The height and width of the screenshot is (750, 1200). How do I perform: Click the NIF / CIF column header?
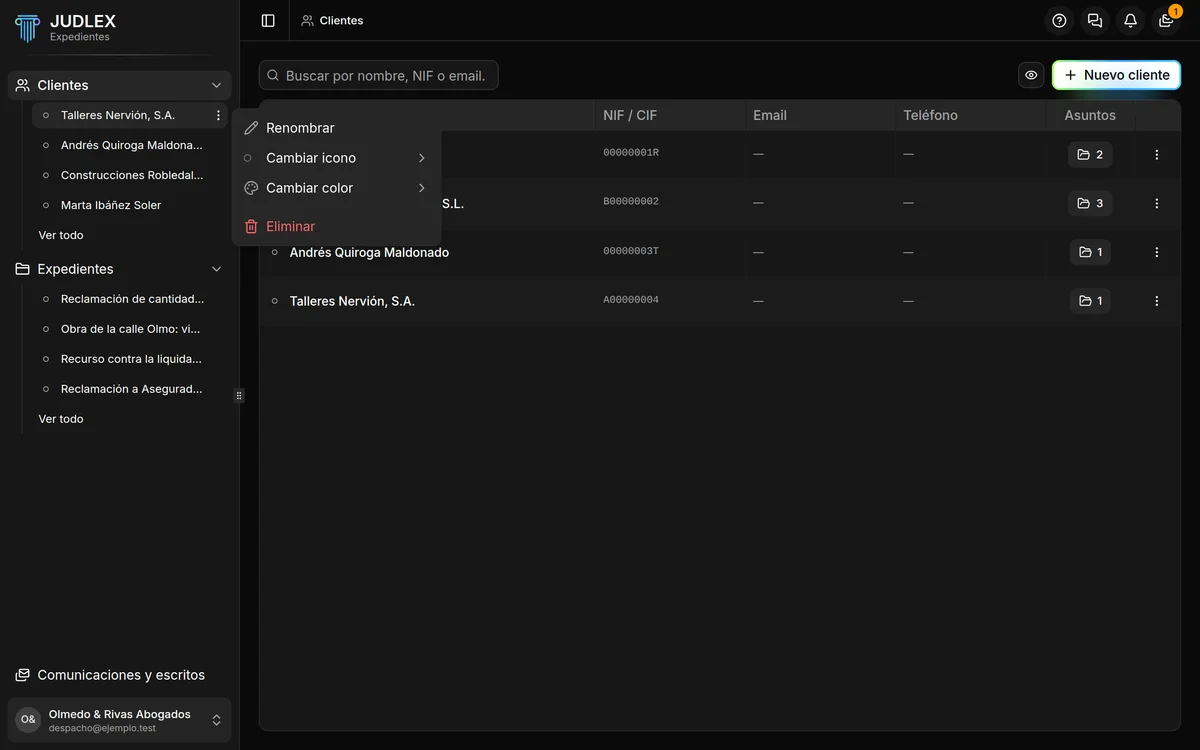point(630,115)
